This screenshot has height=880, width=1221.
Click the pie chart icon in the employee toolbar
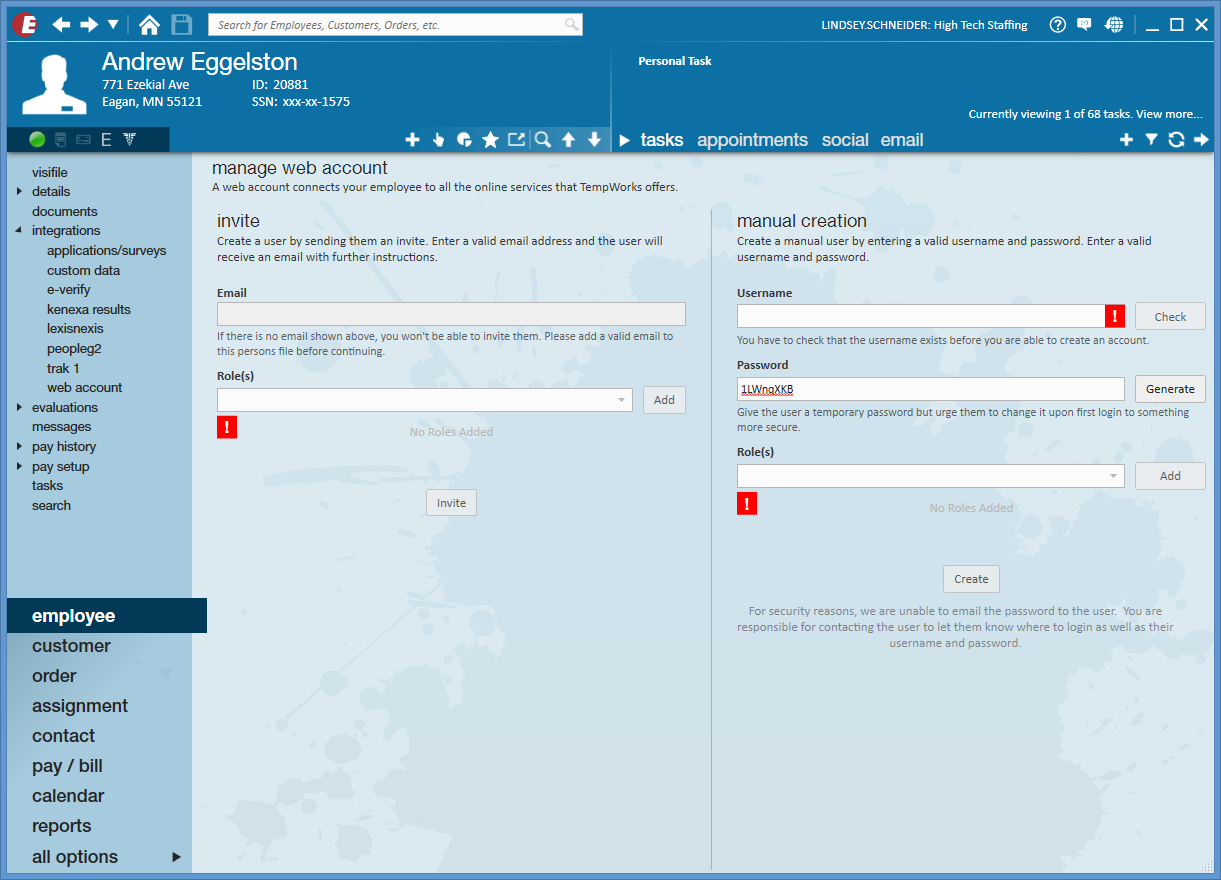point(464,140)
